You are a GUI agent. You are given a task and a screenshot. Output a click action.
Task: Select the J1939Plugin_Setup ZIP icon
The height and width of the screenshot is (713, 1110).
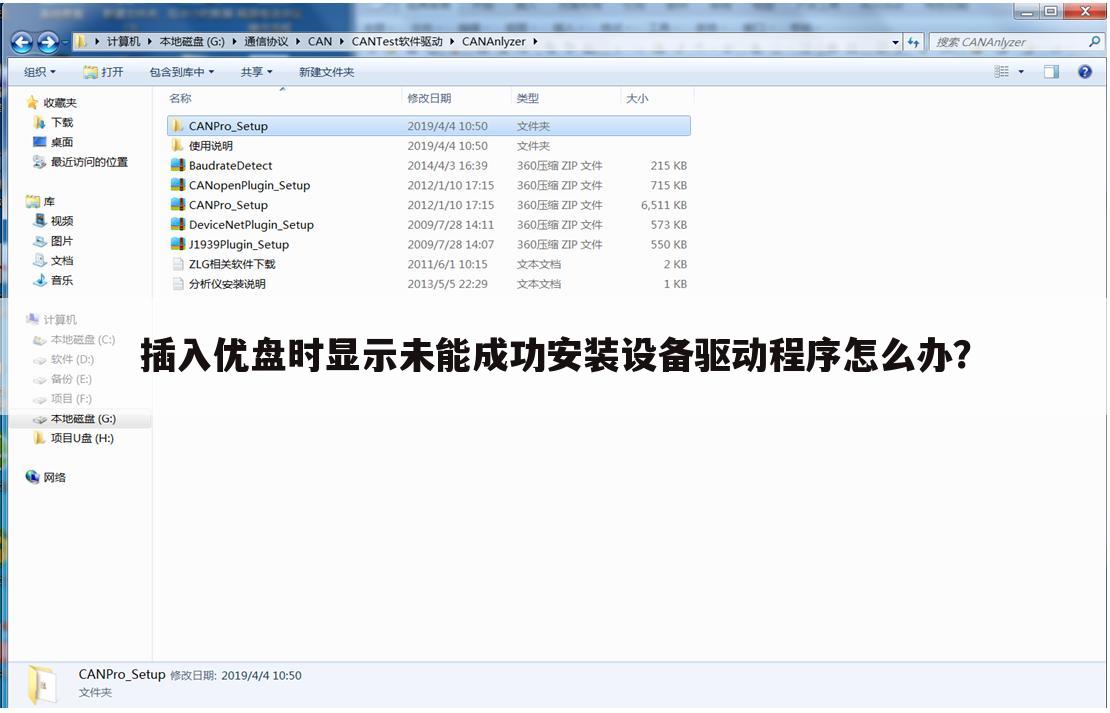click(178, 245)
